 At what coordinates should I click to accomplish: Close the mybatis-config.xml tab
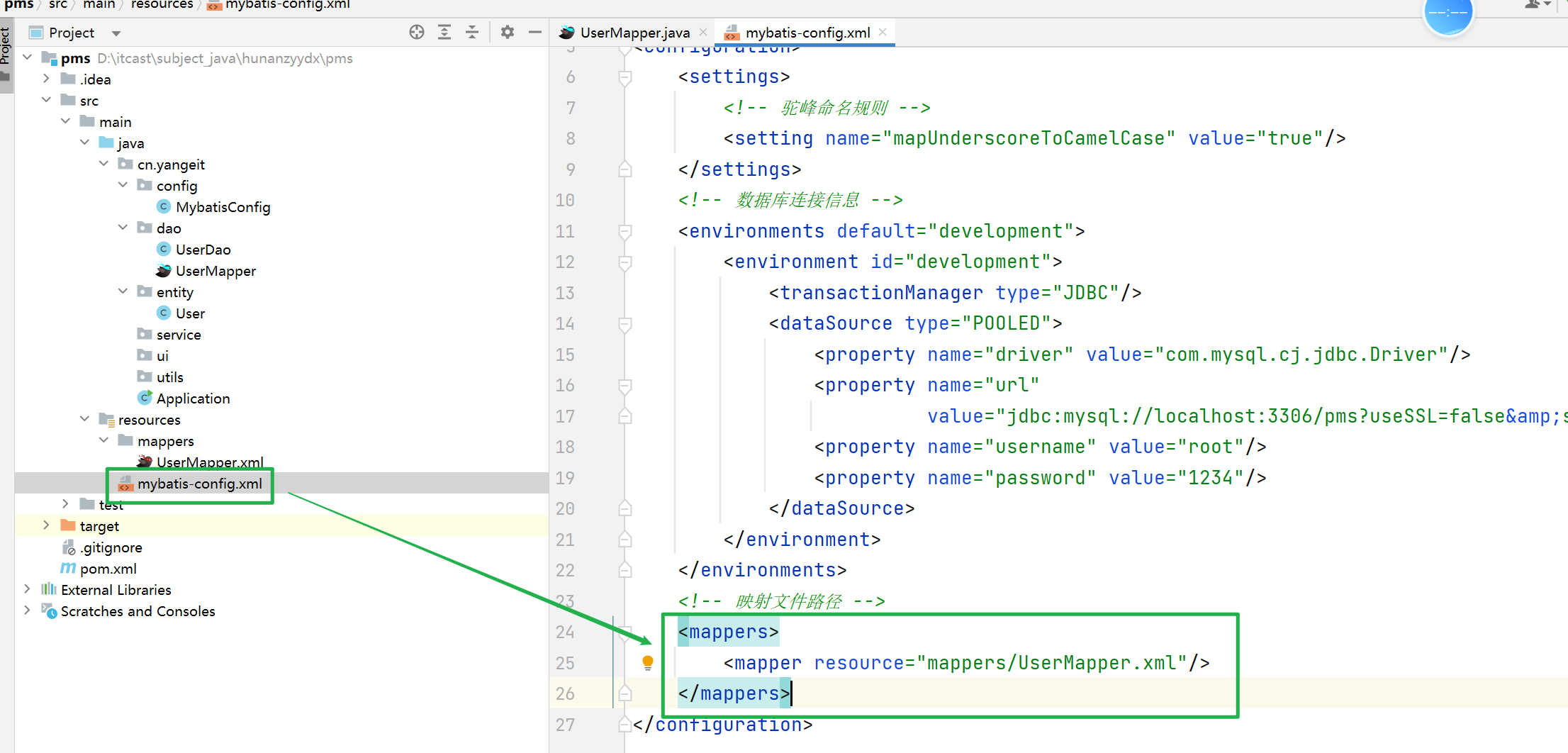point(883,32)
